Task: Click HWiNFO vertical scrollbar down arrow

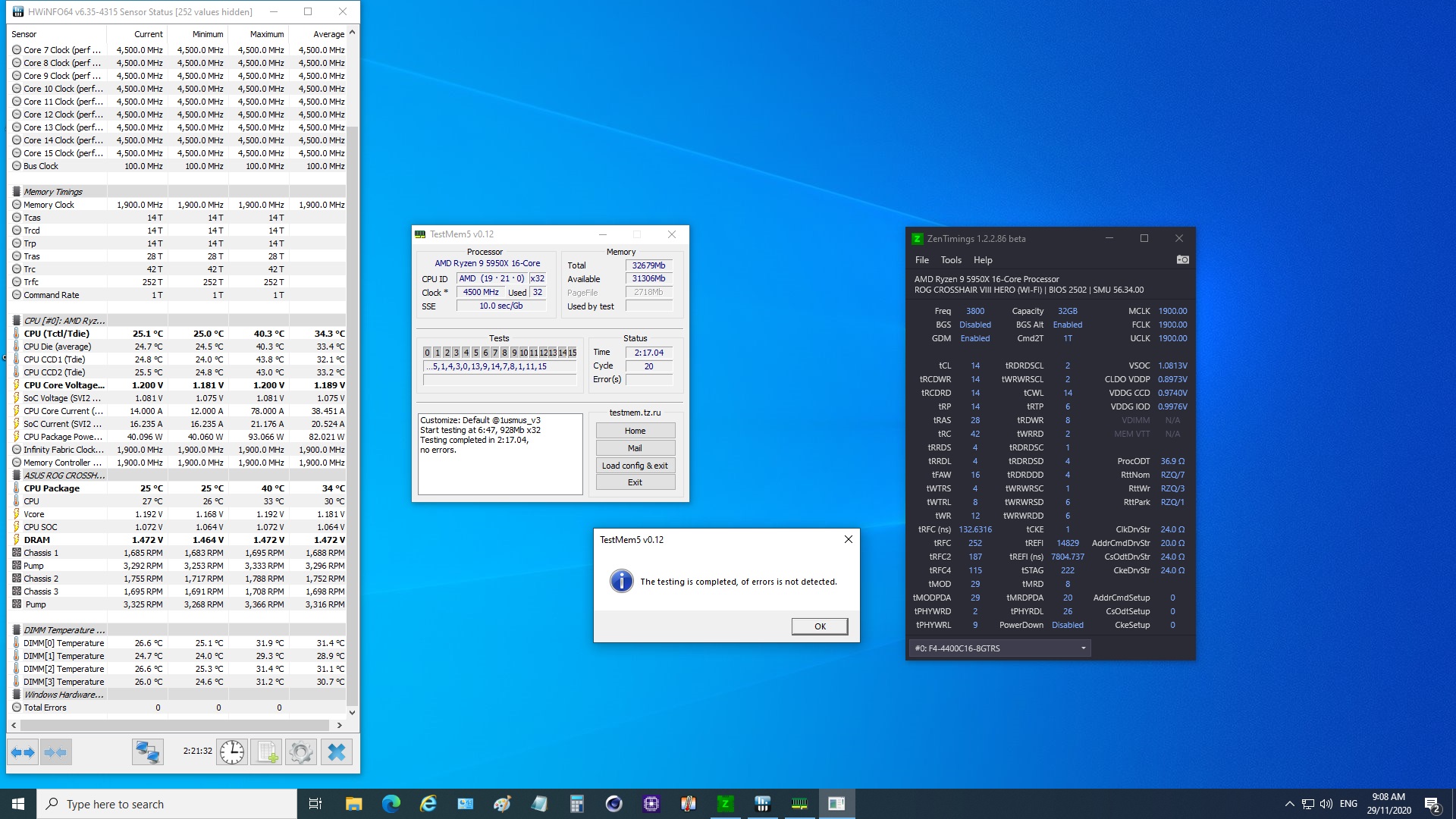Action: pos(352,713)
